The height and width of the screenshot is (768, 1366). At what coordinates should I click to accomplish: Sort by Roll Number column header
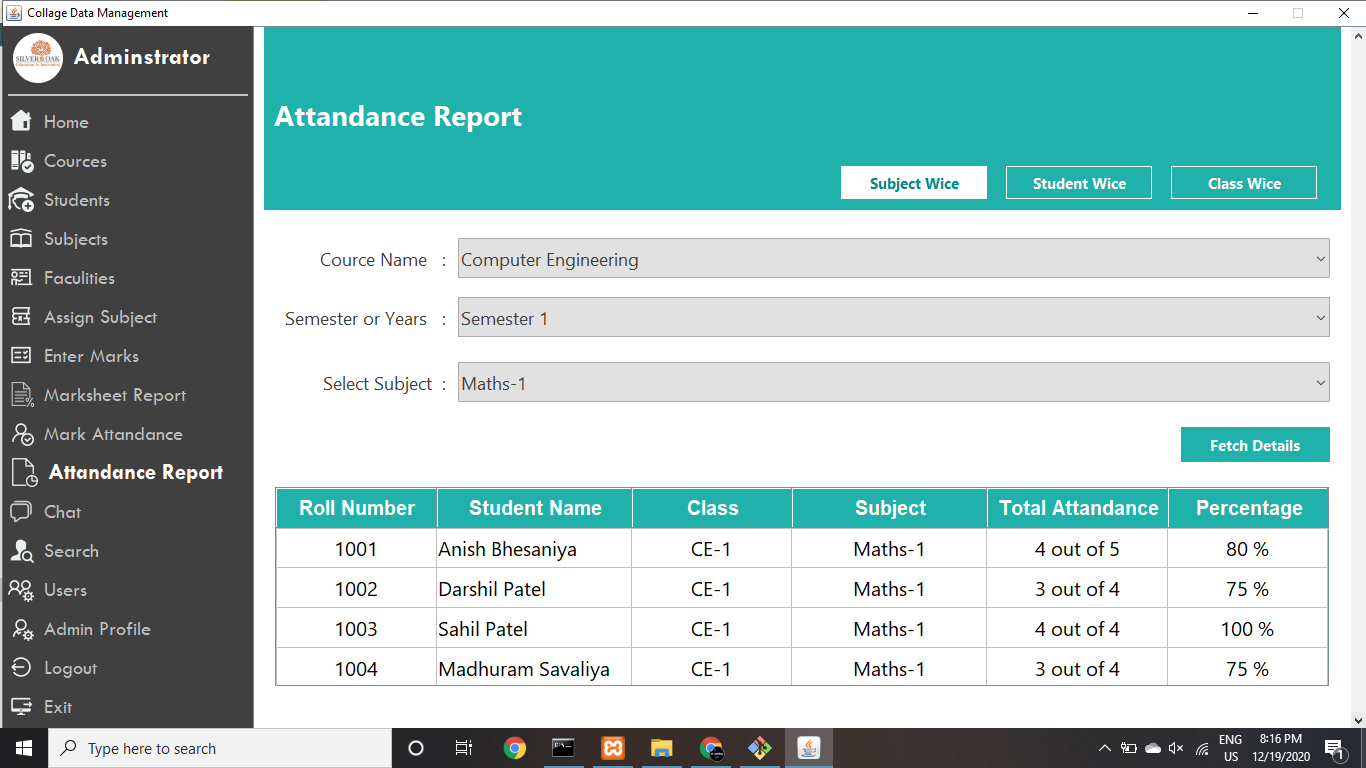click(x=357, y=508)
